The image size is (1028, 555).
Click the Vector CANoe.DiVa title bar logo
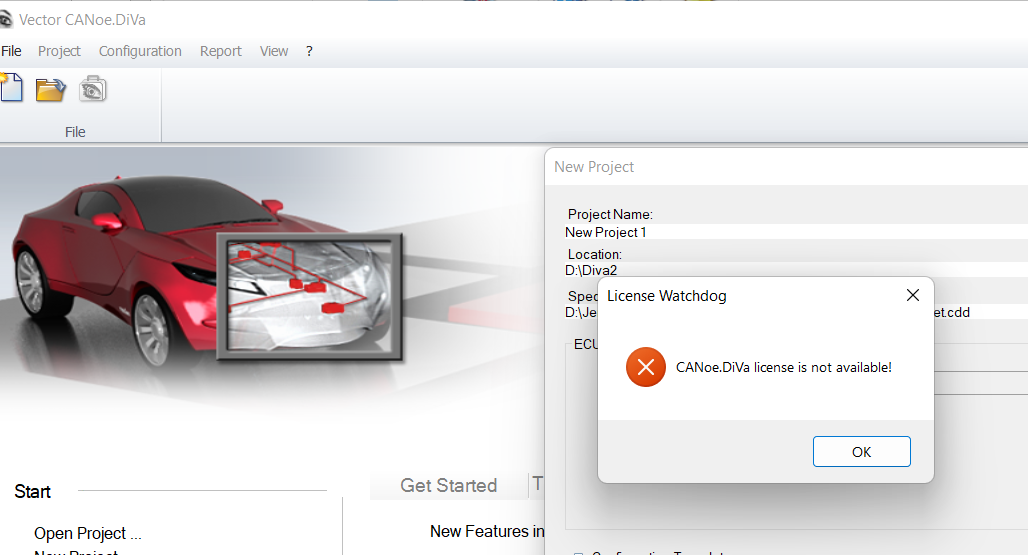point(6,20)
